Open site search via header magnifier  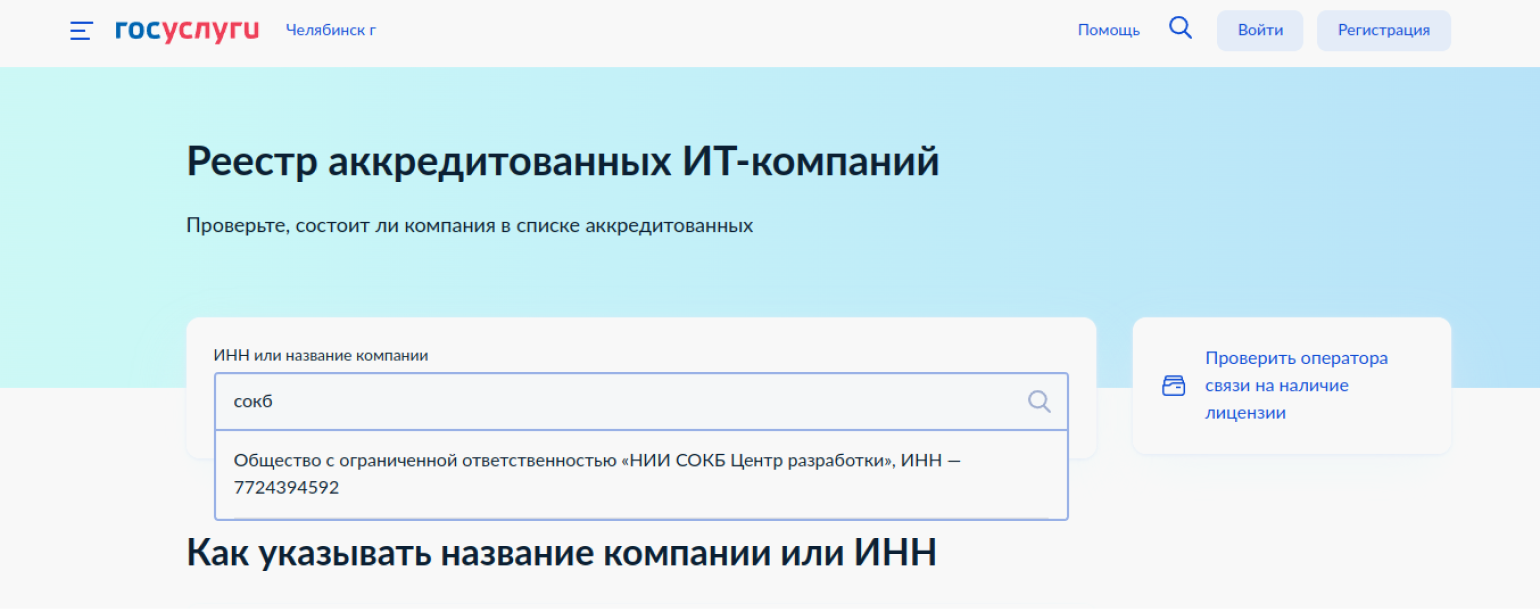click(x=1180, y=29)
